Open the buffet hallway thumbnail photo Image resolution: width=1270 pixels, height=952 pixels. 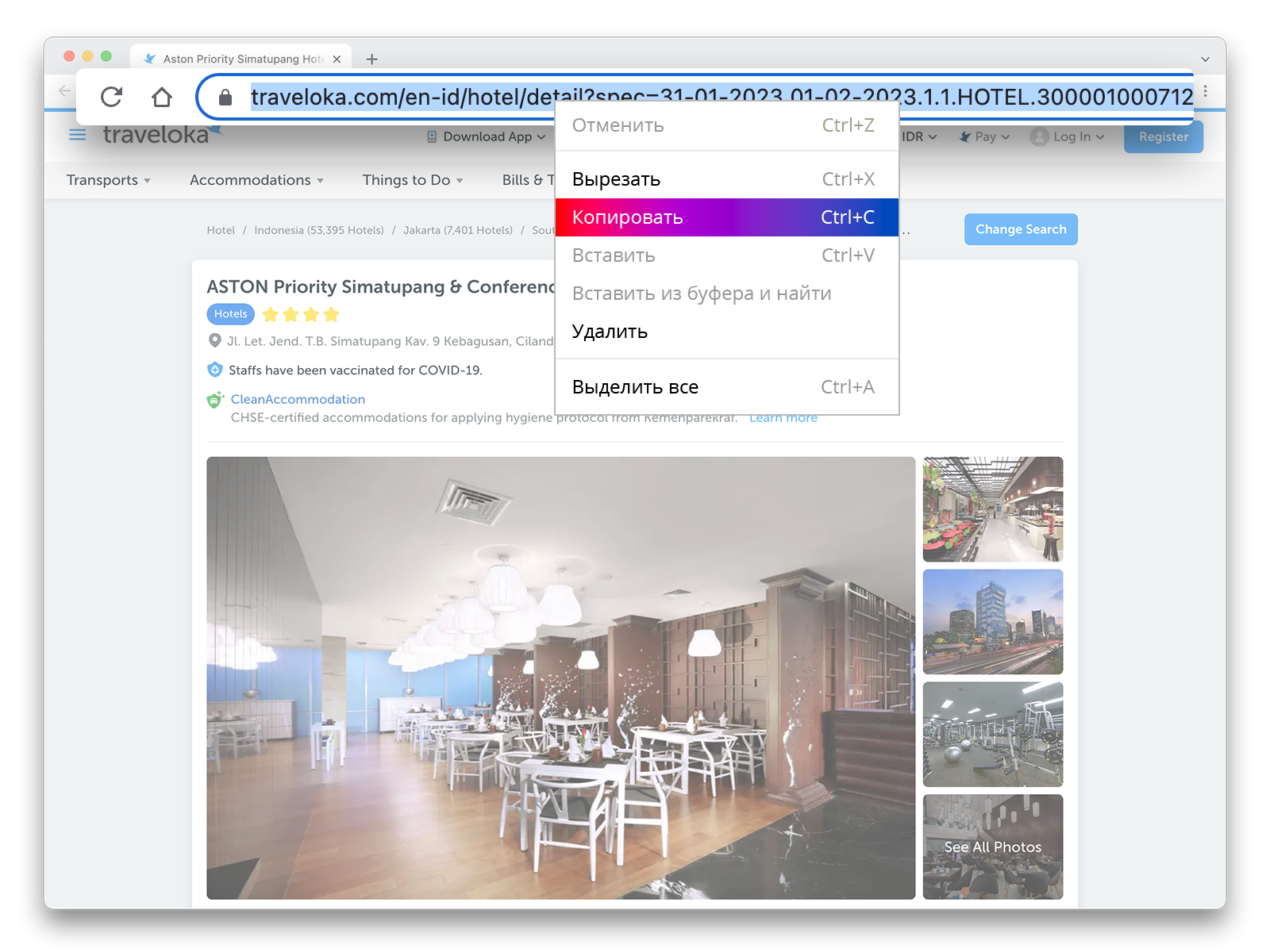click(x=993, y=509)
